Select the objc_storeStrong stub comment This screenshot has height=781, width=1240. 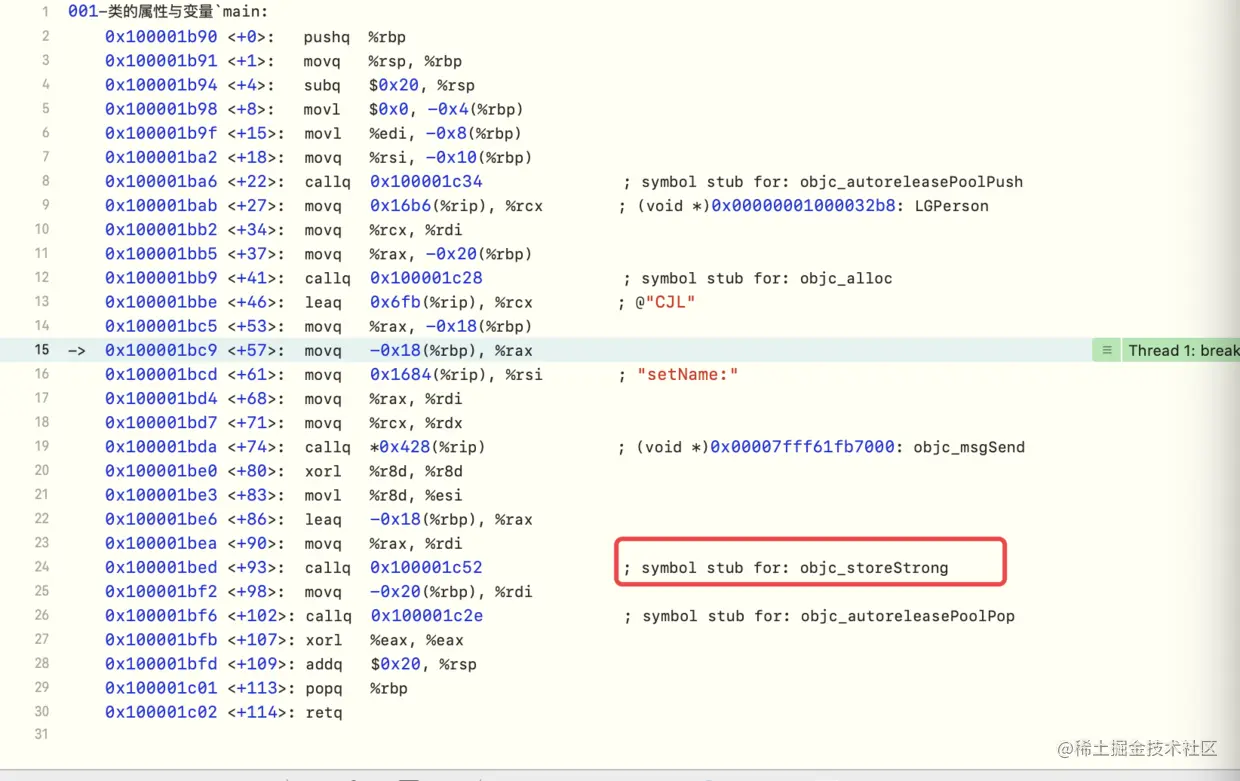point(786,568)
